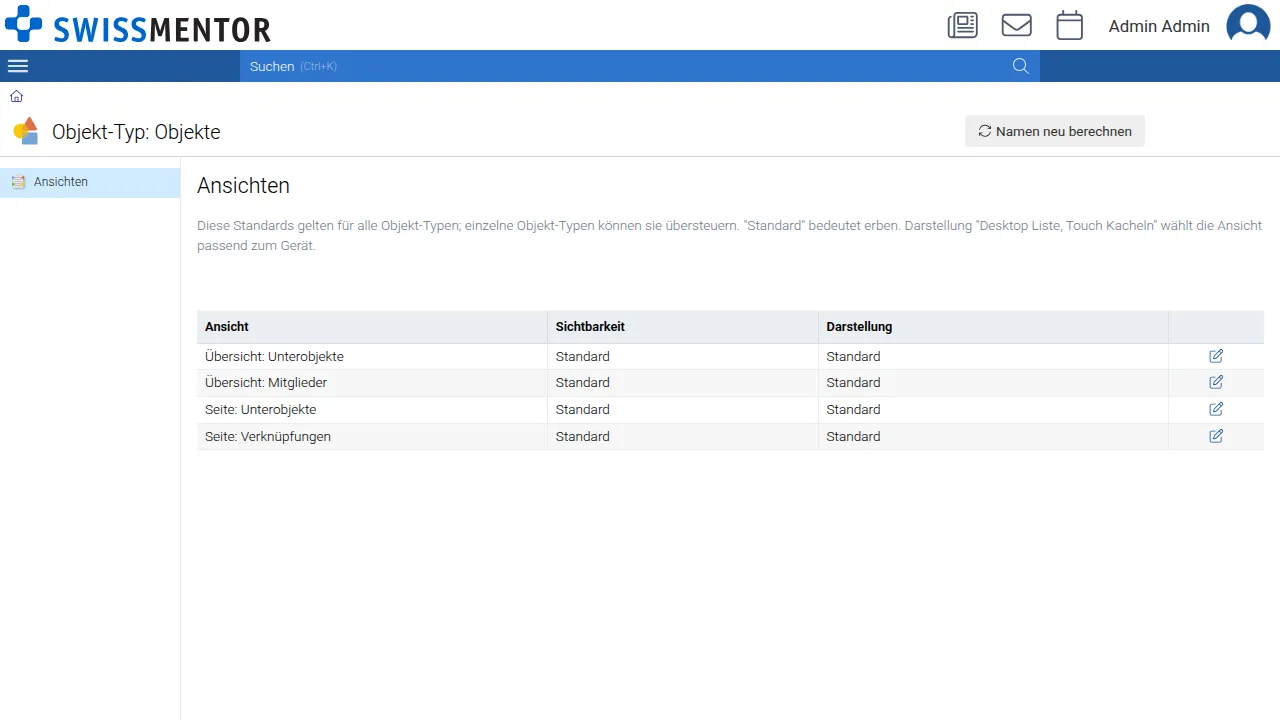1280x720 pixels.
Task: Open the calendar icon
Action: click(1070, 25)
